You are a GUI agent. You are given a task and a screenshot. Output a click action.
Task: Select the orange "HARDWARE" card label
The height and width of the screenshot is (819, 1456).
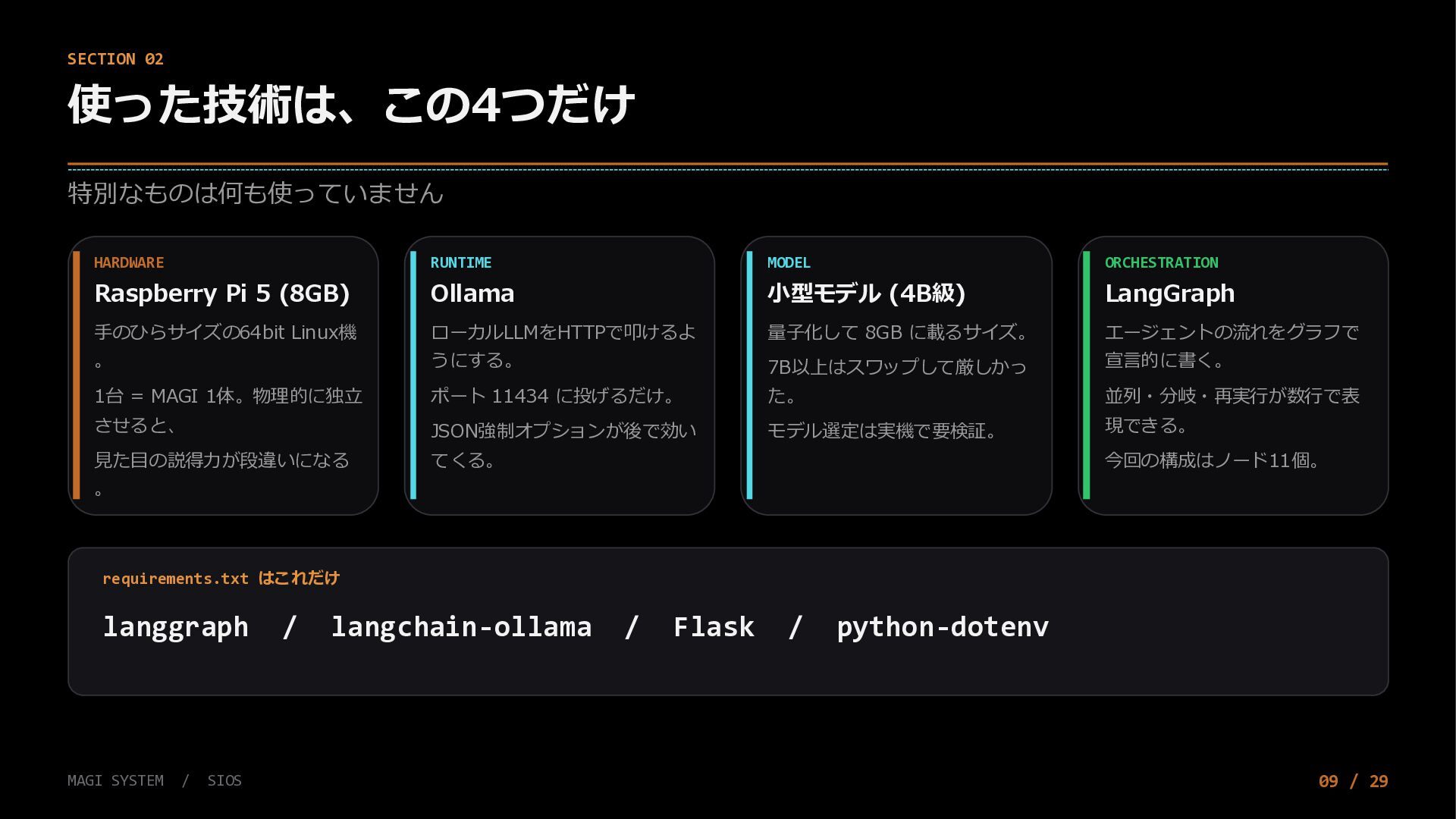129,262
